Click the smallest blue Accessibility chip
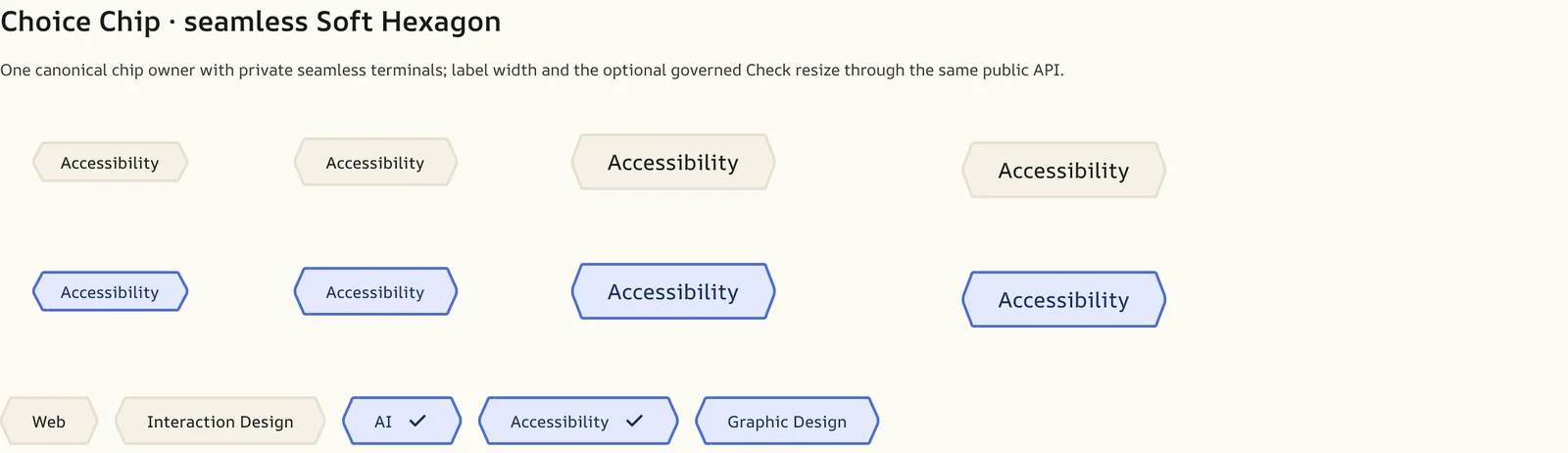The image size is (1568, 453). [110, 291]
